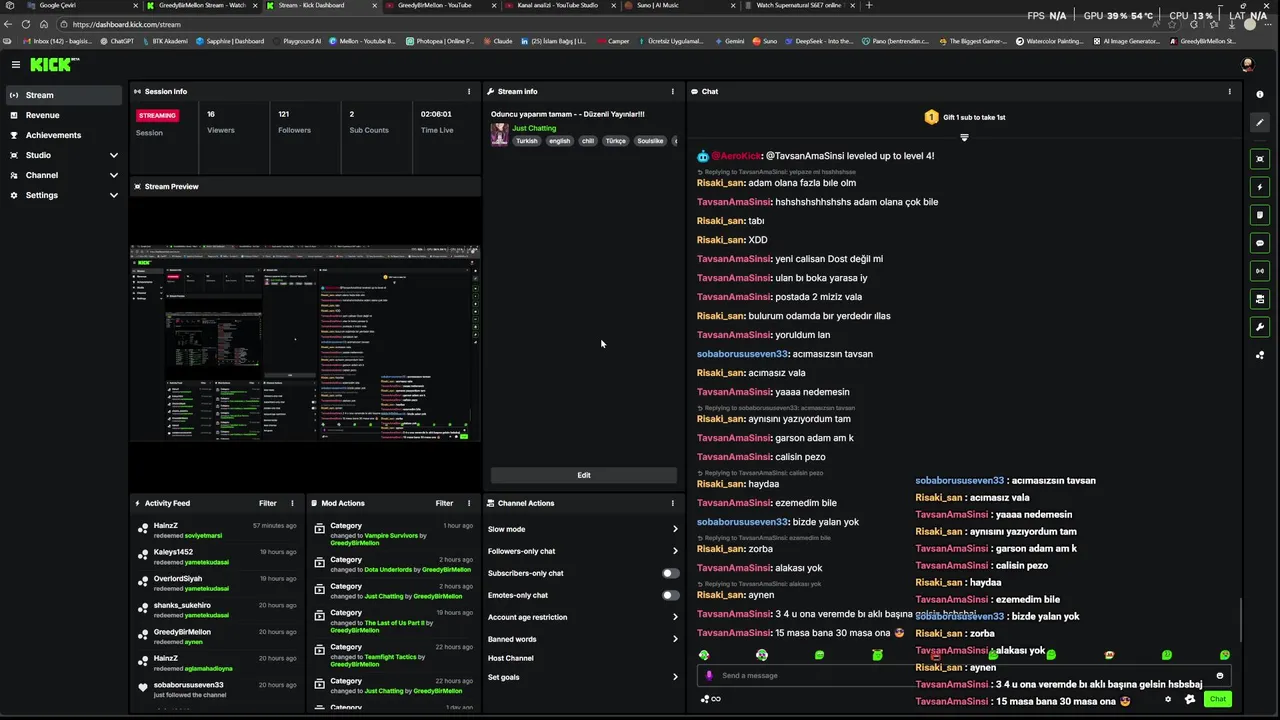Open the emoji picker in message box
1280x720 pixels.
[x=1220, y=675]
